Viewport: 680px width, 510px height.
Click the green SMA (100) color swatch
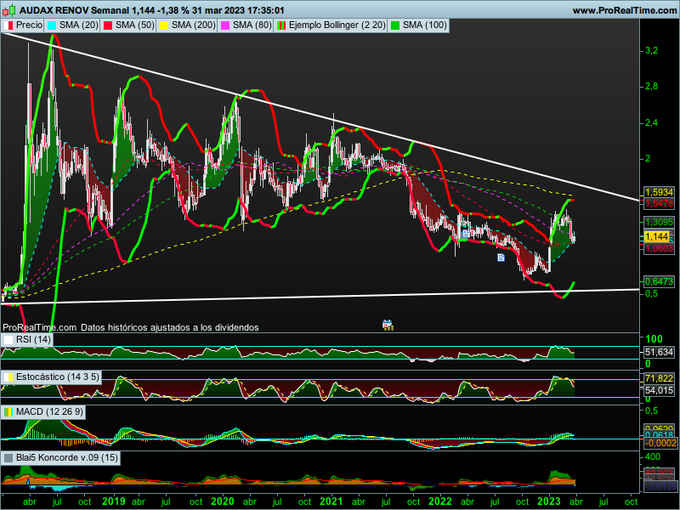click(x=396, y=25)
